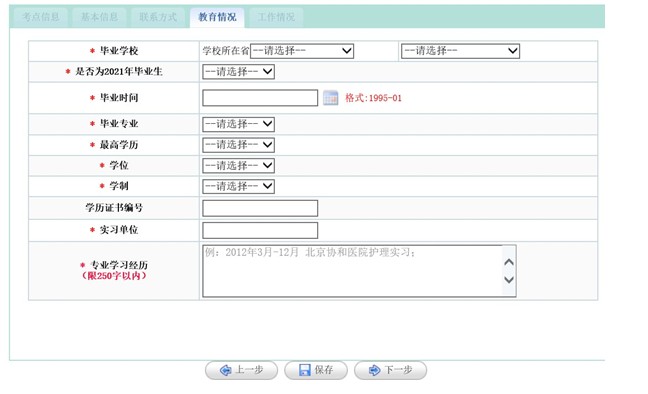The width and height of the screenshot is (648, 394).
Task: Open the 学位 dropdown
Action: [238, 165]
